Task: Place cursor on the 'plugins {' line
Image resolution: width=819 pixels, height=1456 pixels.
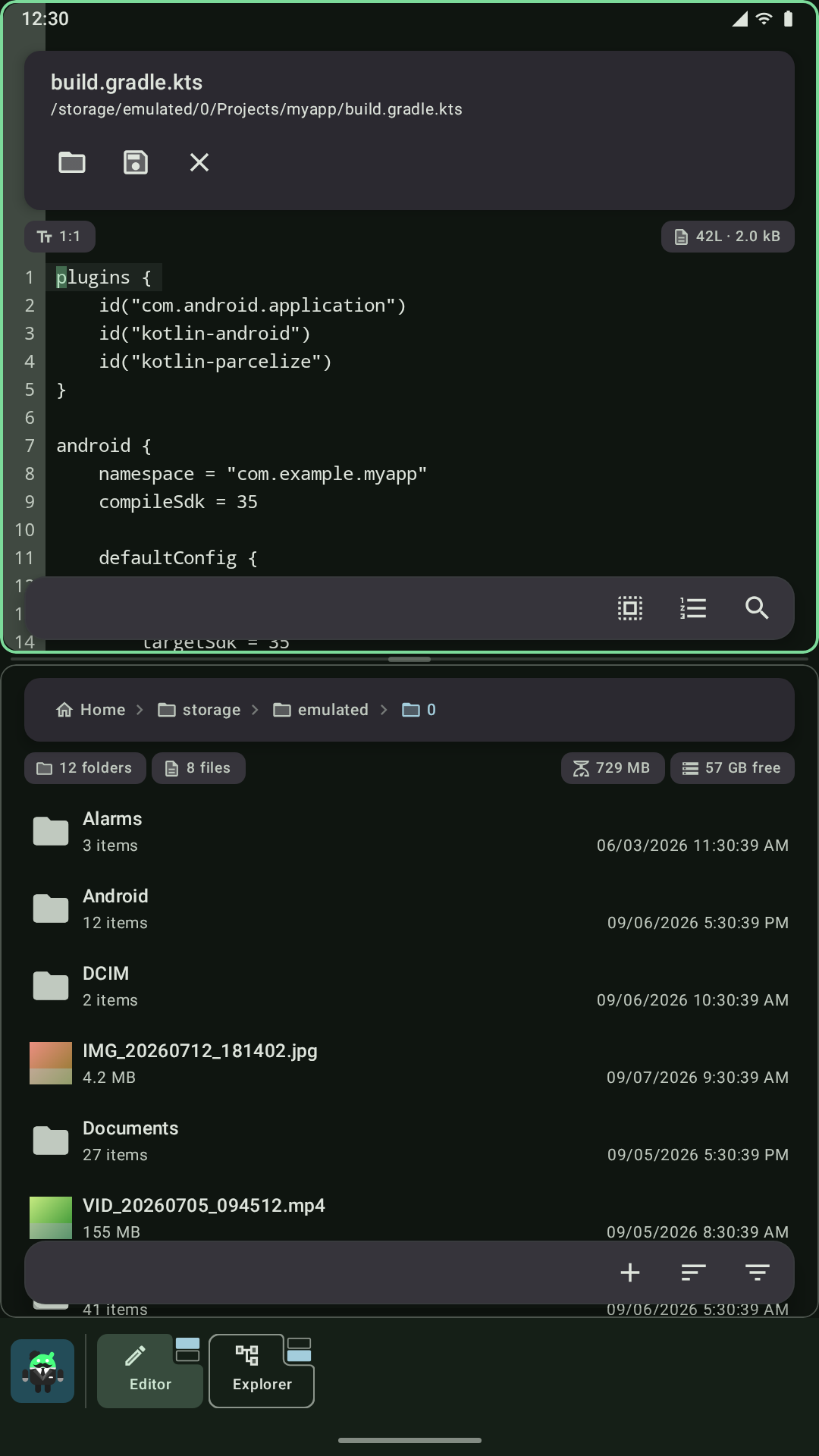Action: click(x=104, y=278)
